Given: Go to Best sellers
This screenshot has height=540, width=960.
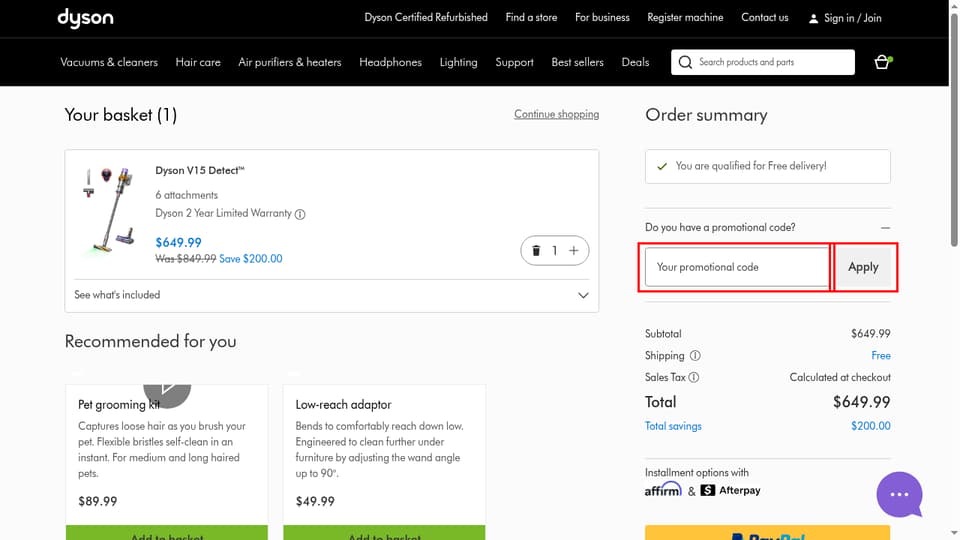Looking at the screenshot, I should point(577,62).
